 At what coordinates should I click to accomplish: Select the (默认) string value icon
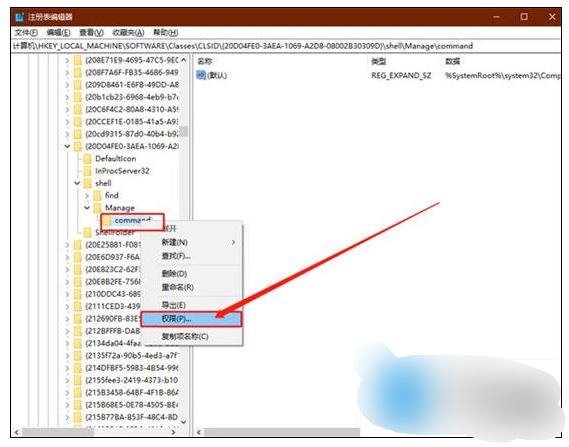point(201,75)
